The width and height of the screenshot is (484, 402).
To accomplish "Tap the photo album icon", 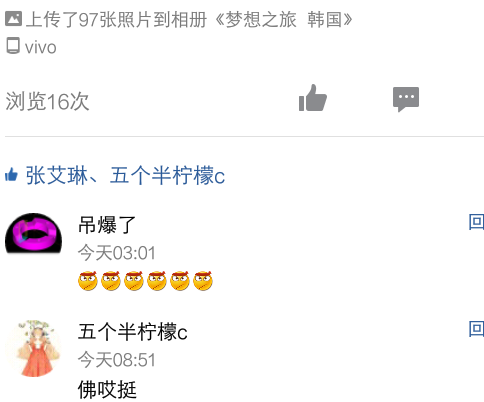I will pos(14,19).
